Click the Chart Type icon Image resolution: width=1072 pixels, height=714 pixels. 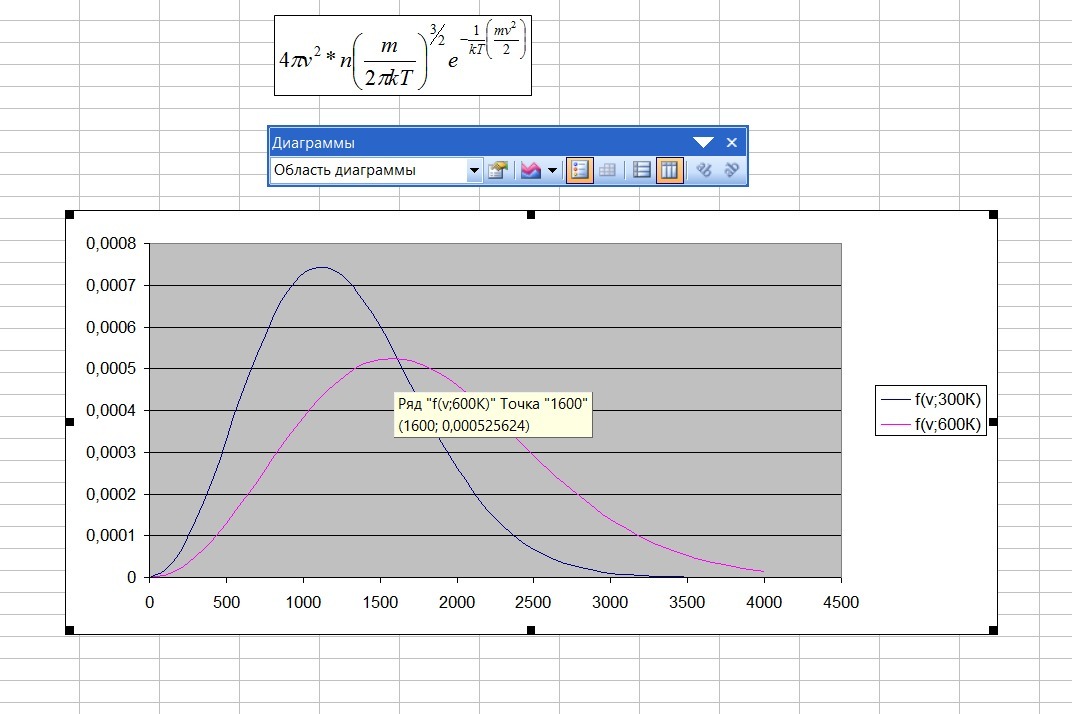(530, 171)
